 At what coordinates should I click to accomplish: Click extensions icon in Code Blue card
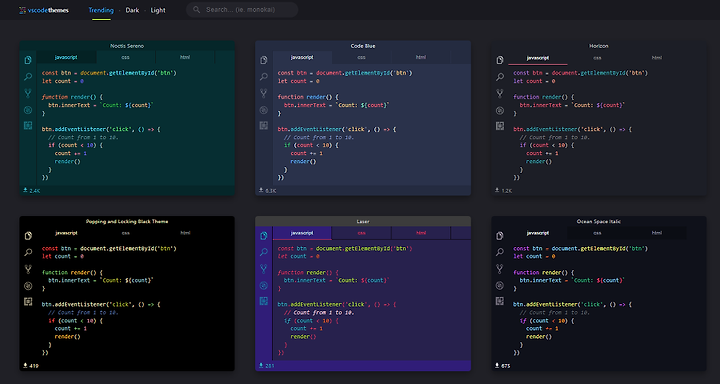[264, 125]
